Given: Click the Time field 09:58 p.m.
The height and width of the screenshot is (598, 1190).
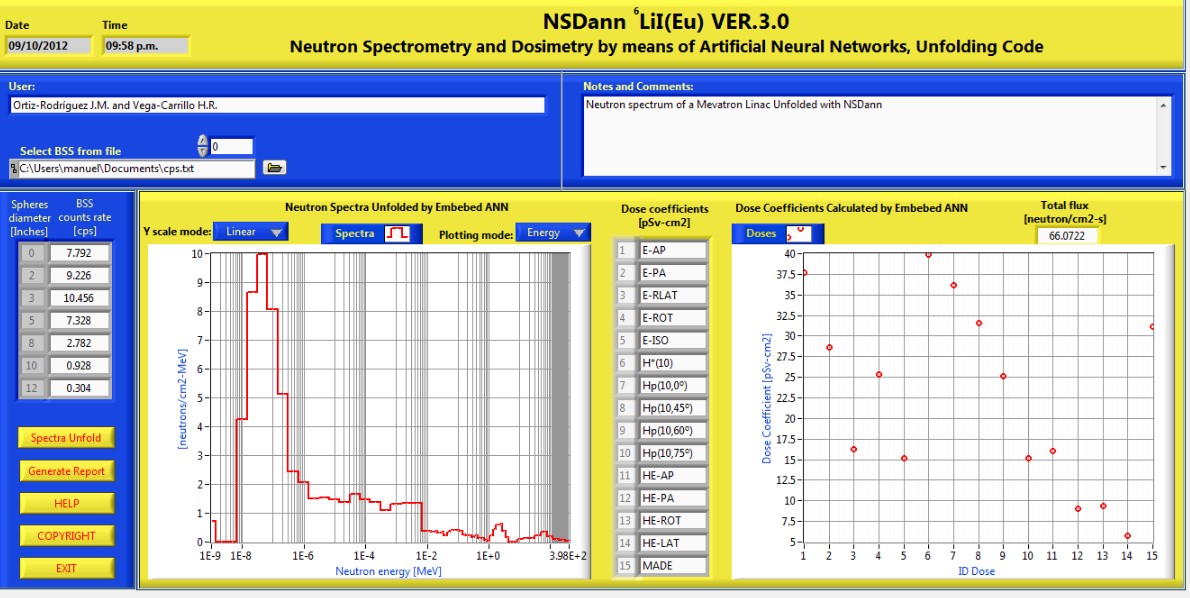Looking at the screenshot, I should click(x=146, y=46).
